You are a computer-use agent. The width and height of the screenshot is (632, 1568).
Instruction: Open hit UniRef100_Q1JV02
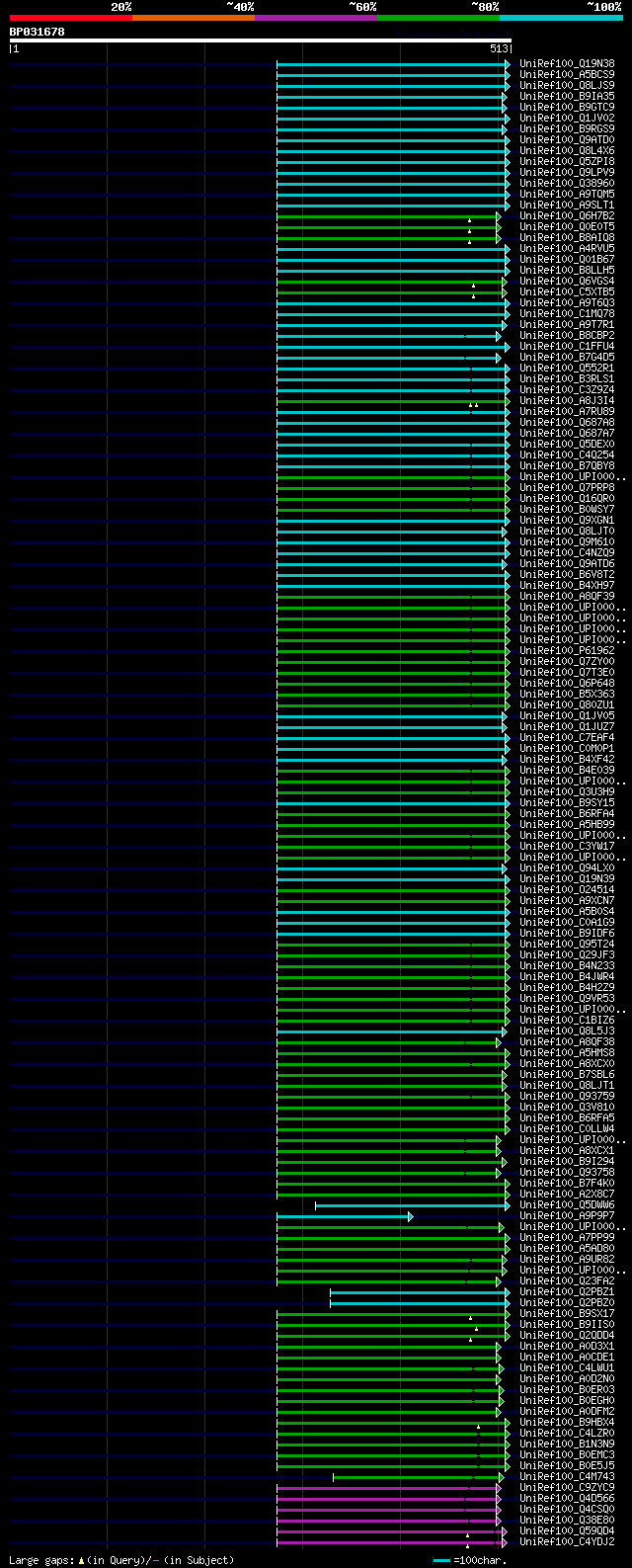567,119
